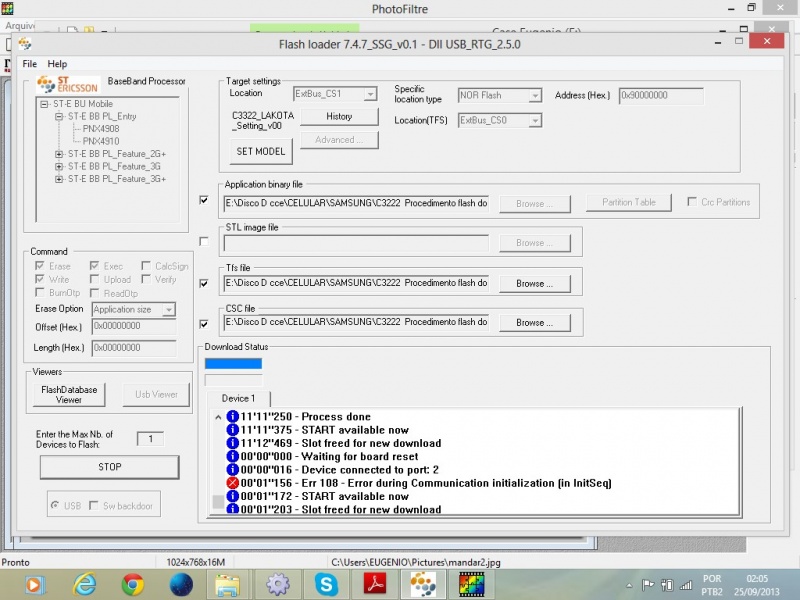Click the STOP button
The width and height of the screenshot is (800, 600).
tap(110, 467)
